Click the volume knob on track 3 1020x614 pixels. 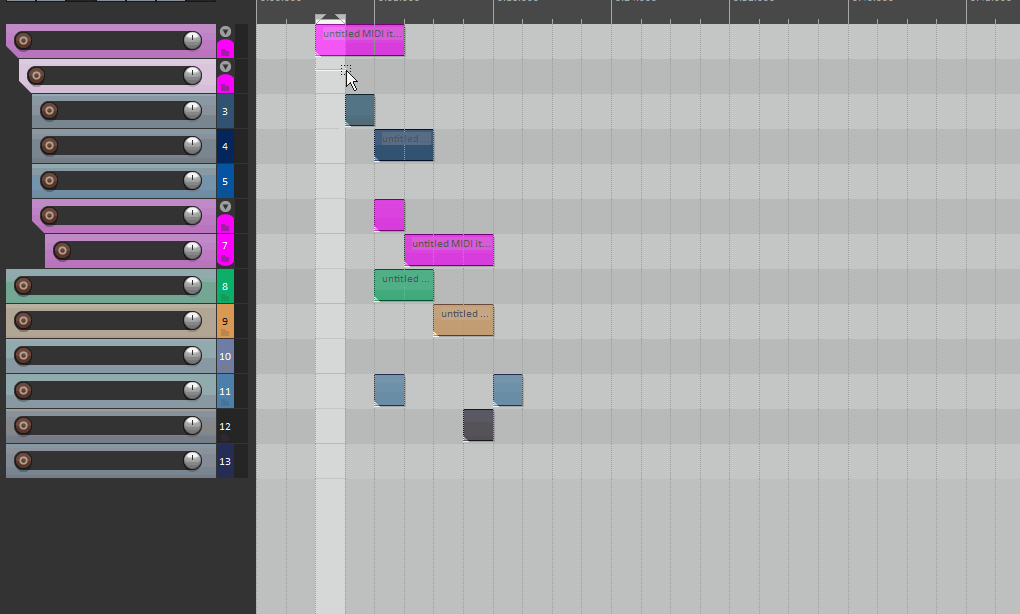pos(193,111)
